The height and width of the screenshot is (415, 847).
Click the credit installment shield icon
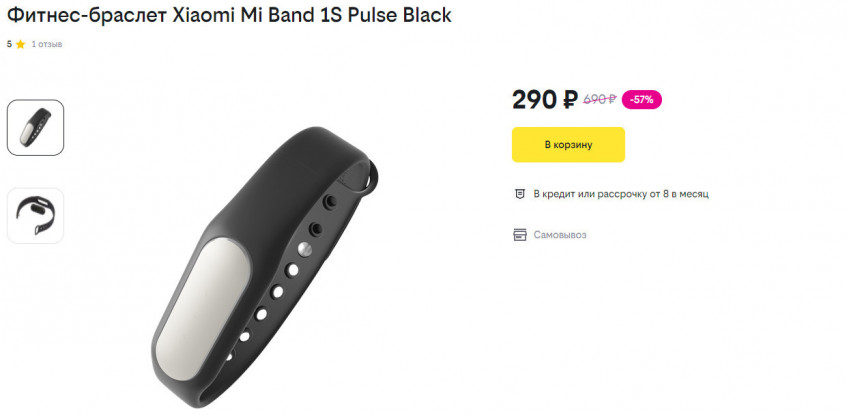click(520, 194)
